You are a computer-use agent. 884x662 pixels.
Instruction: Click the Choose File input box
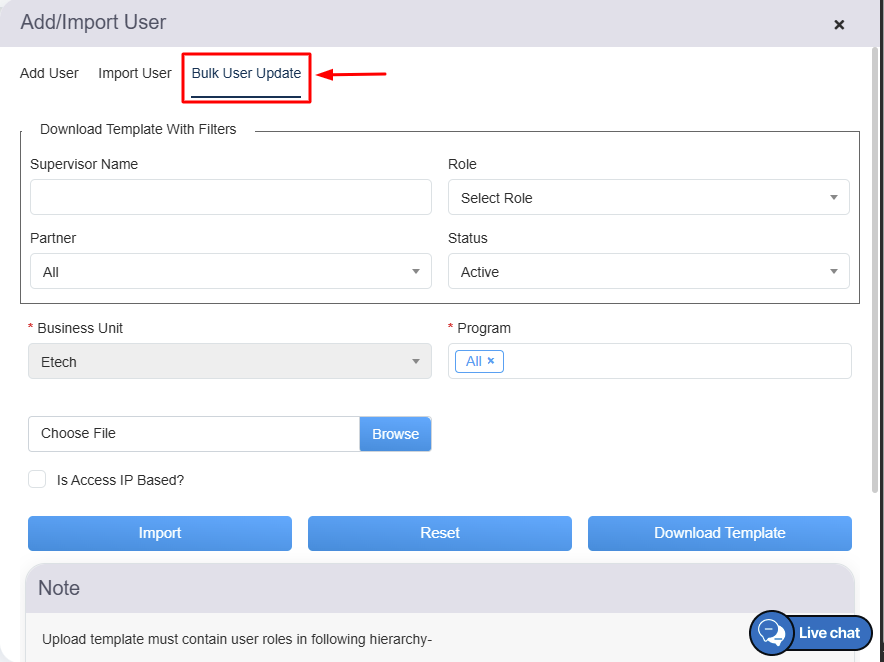(x=194, y=434)
